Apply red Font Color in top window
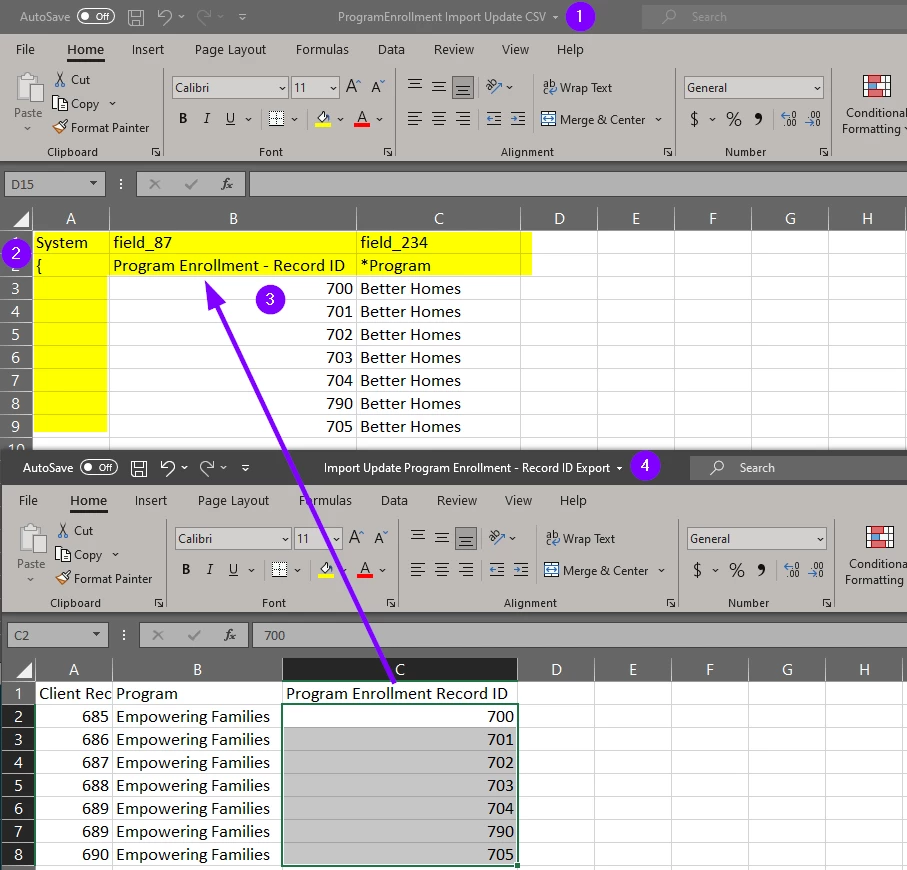Screen dimensions: 907x870 [362, 119]
